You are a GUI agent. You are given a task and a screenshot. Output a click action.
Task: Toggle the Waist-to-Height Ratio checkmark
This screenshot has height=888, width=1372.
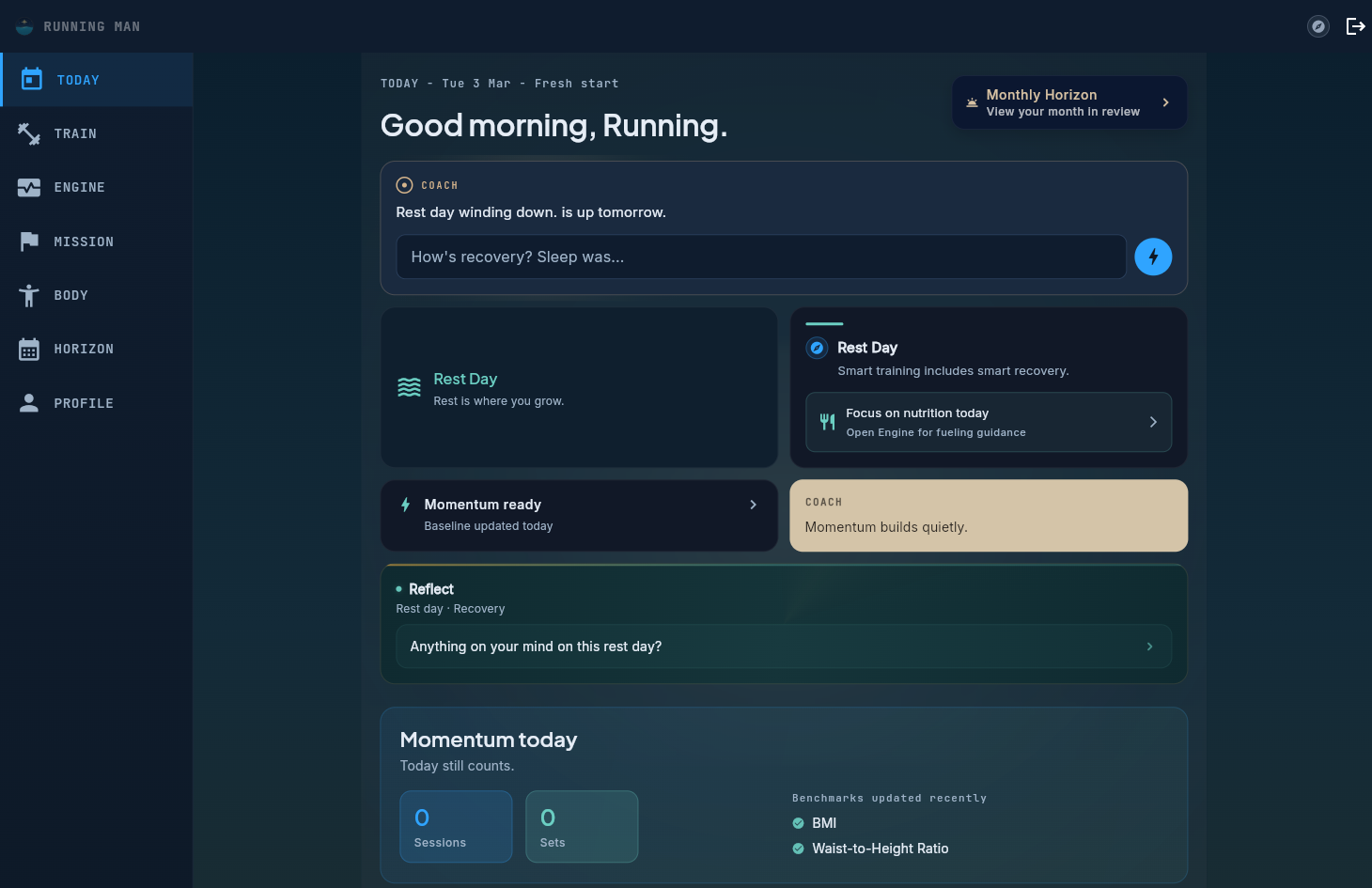pyautogui.click(x=797, y=849)
